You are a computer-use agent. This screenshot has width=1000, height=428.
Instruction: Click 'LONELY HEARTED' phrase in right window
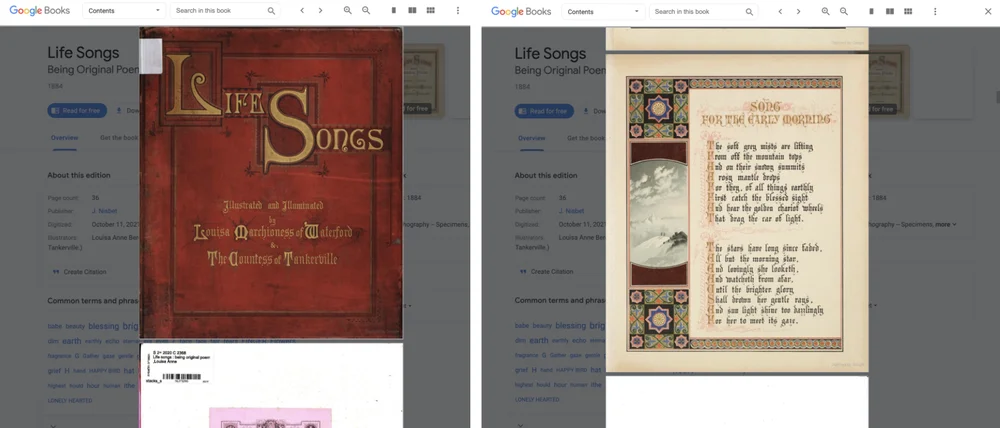click(x=538, y=401)
